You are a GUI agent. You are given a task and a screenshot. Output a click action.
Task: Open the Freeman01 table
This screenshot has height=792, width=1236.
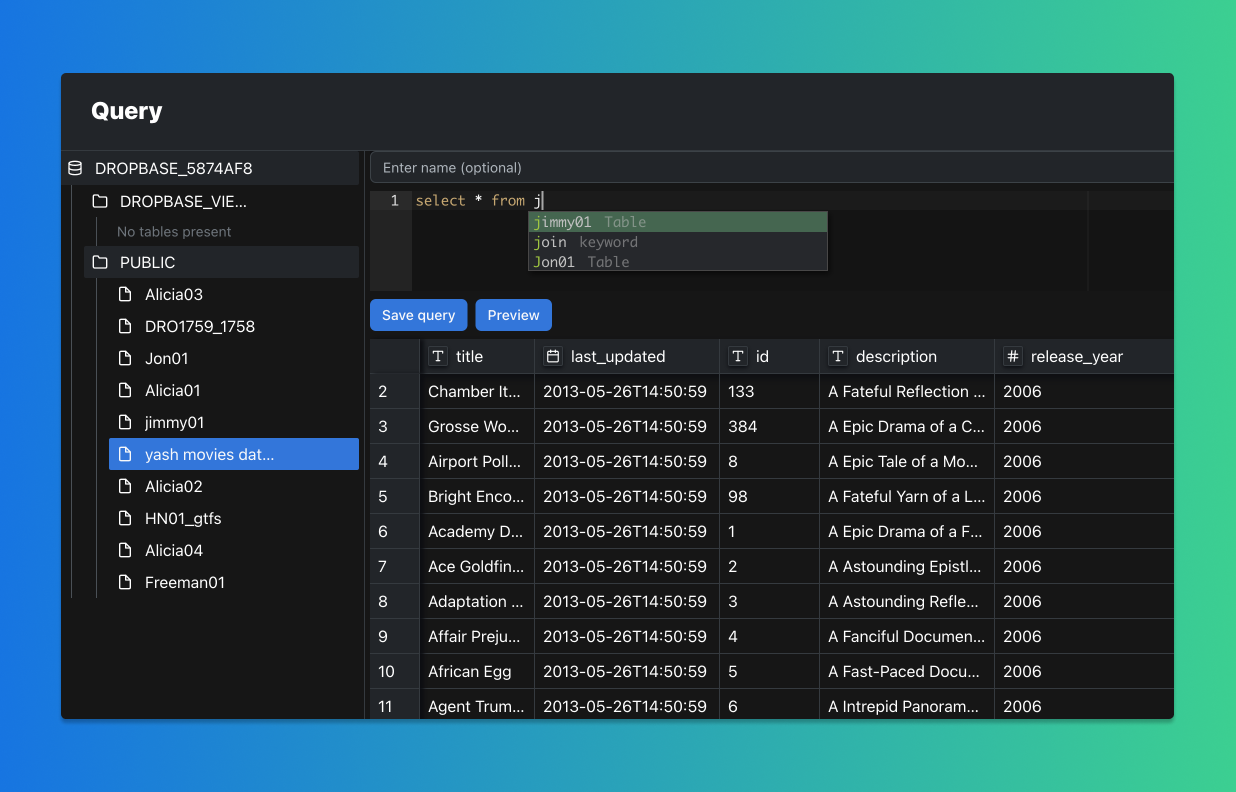tap(184, 582)
